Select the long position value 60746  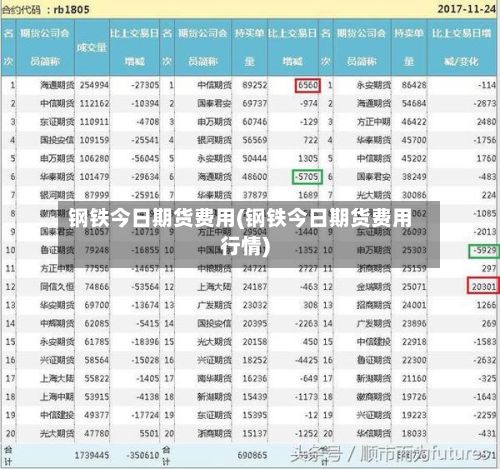click(x=255, y=122)
